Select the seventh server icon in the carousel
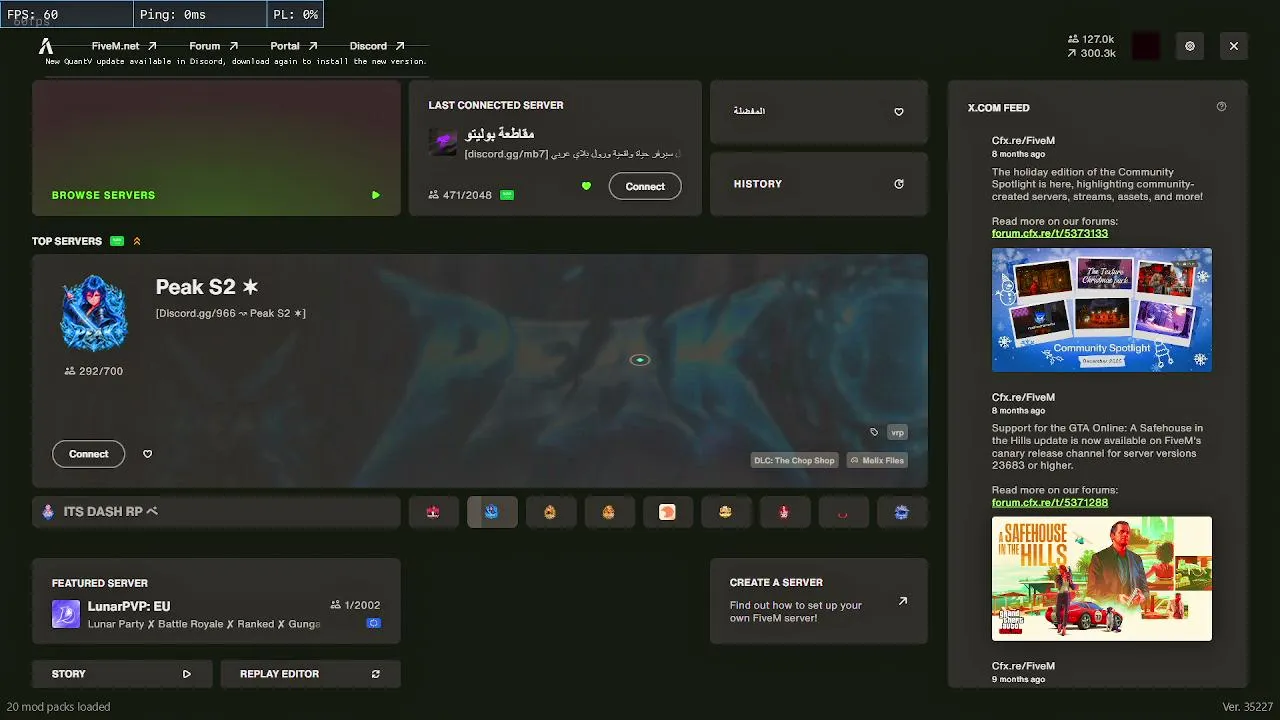This screenshot has height=720, width=1280. tap(784, 512)
